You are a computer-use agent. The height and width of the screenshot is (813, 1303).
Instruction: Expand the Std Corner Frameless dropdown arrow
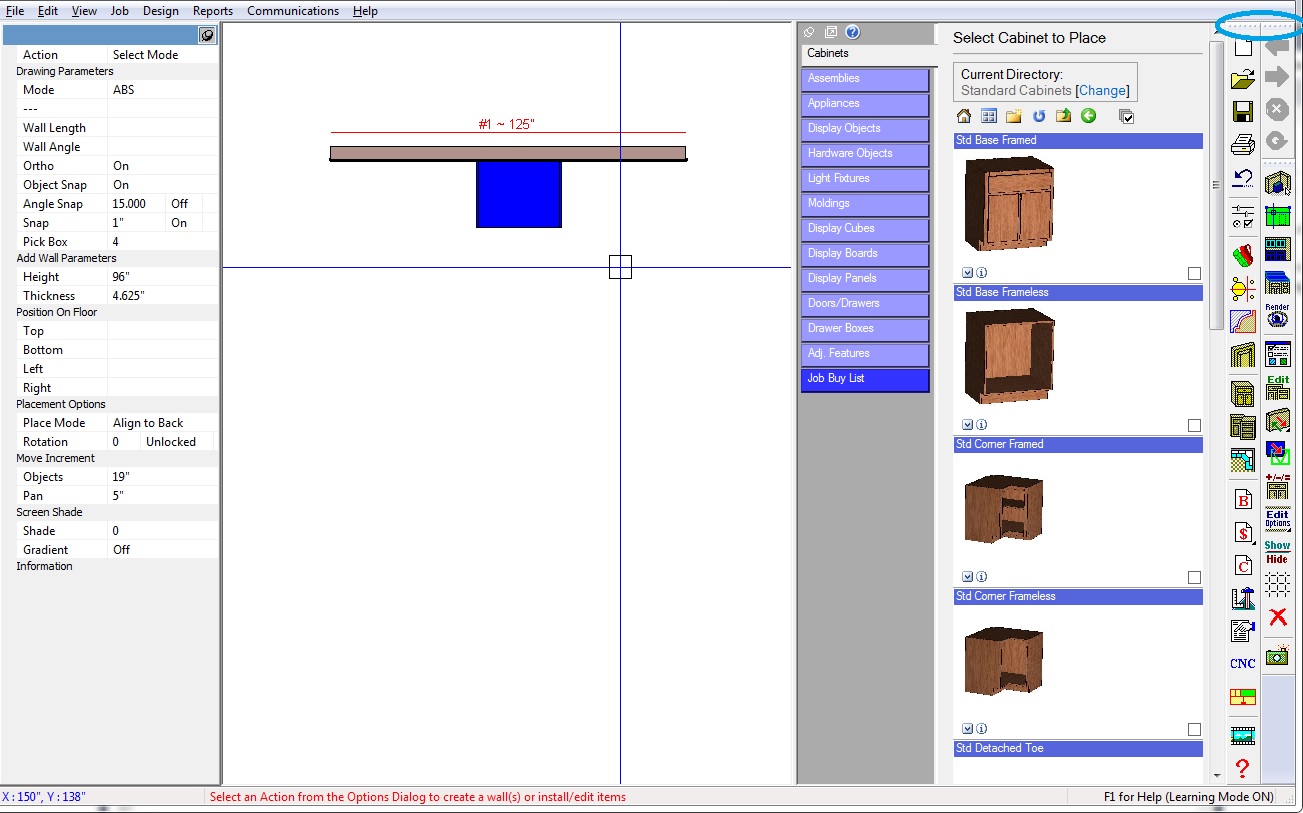point(967,729)
